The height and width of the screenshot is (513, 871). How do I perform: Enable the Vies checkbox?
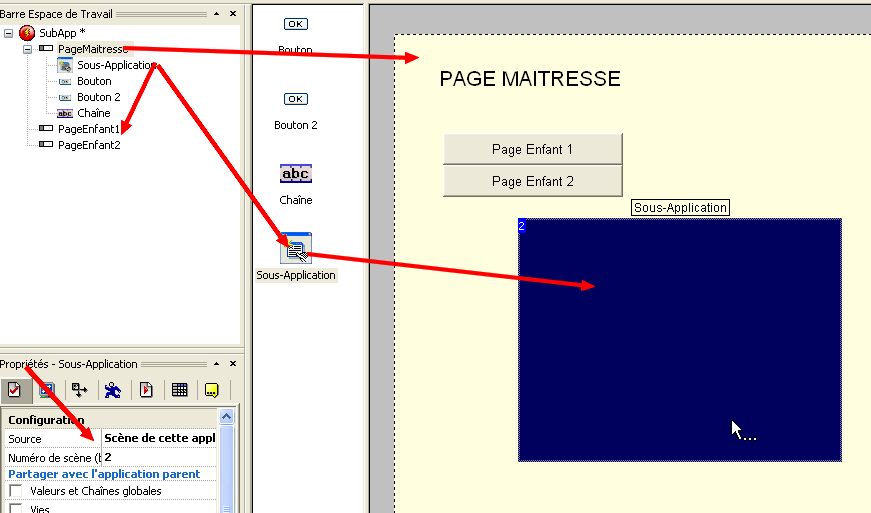click(16, 508)
